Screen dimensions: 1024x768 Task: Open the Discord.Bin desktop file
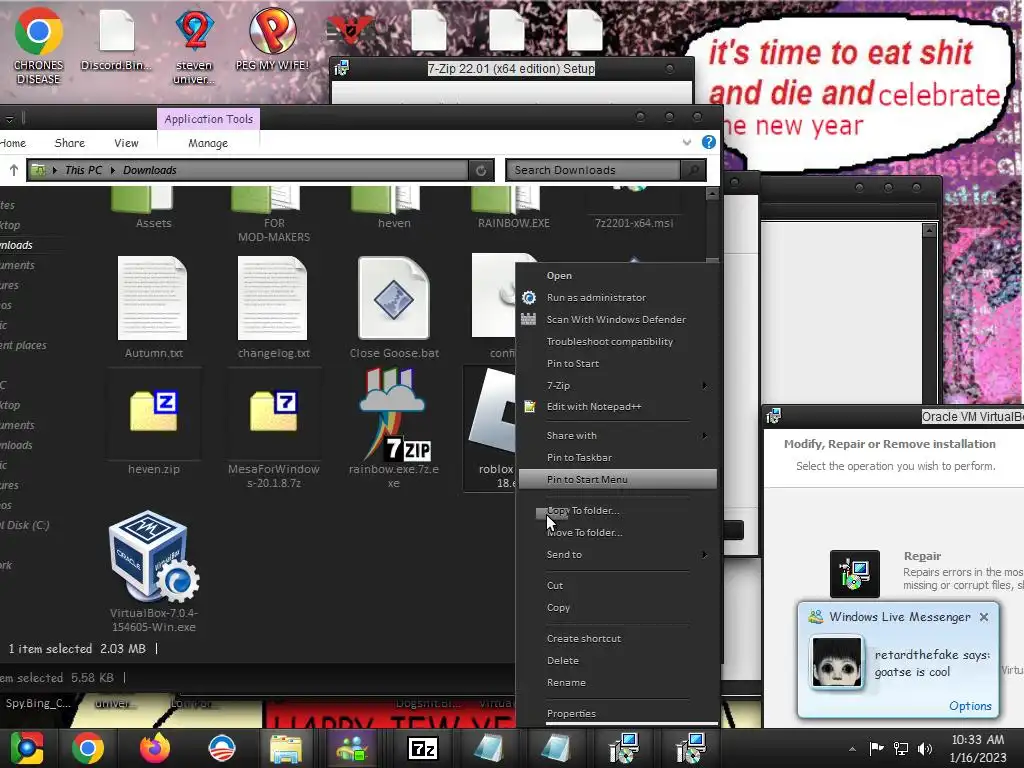coord(116,40)
